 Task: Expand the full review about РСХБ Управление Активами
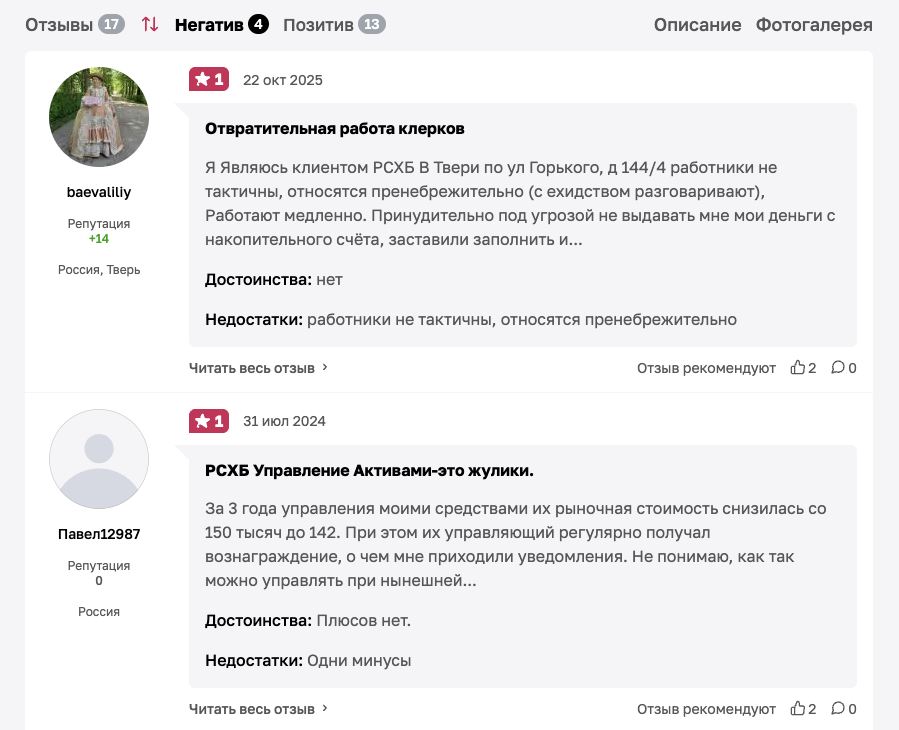tap(253, 708)
